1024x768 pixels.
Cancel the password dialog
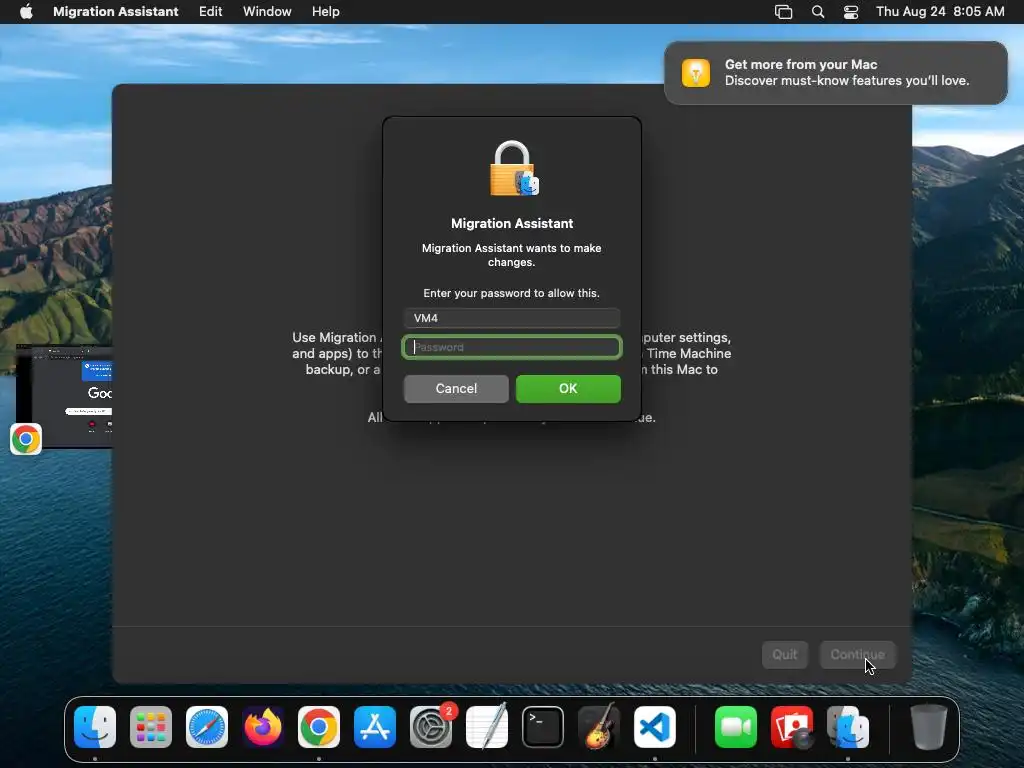[x=456, y=389]
